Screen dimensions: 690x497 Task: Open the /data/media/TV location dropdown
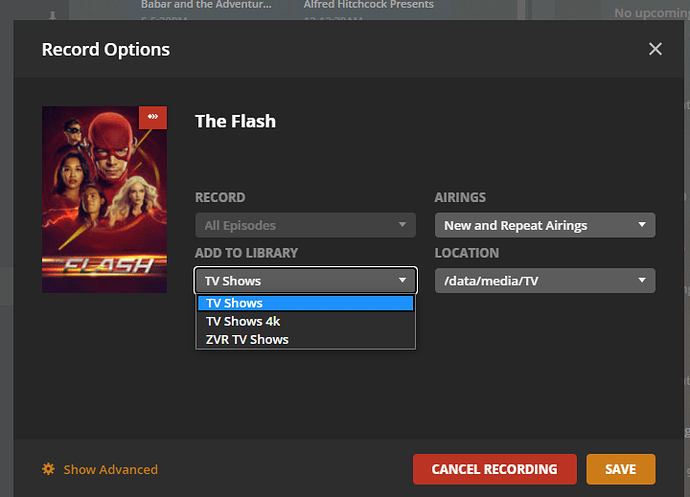pos(545,280)
